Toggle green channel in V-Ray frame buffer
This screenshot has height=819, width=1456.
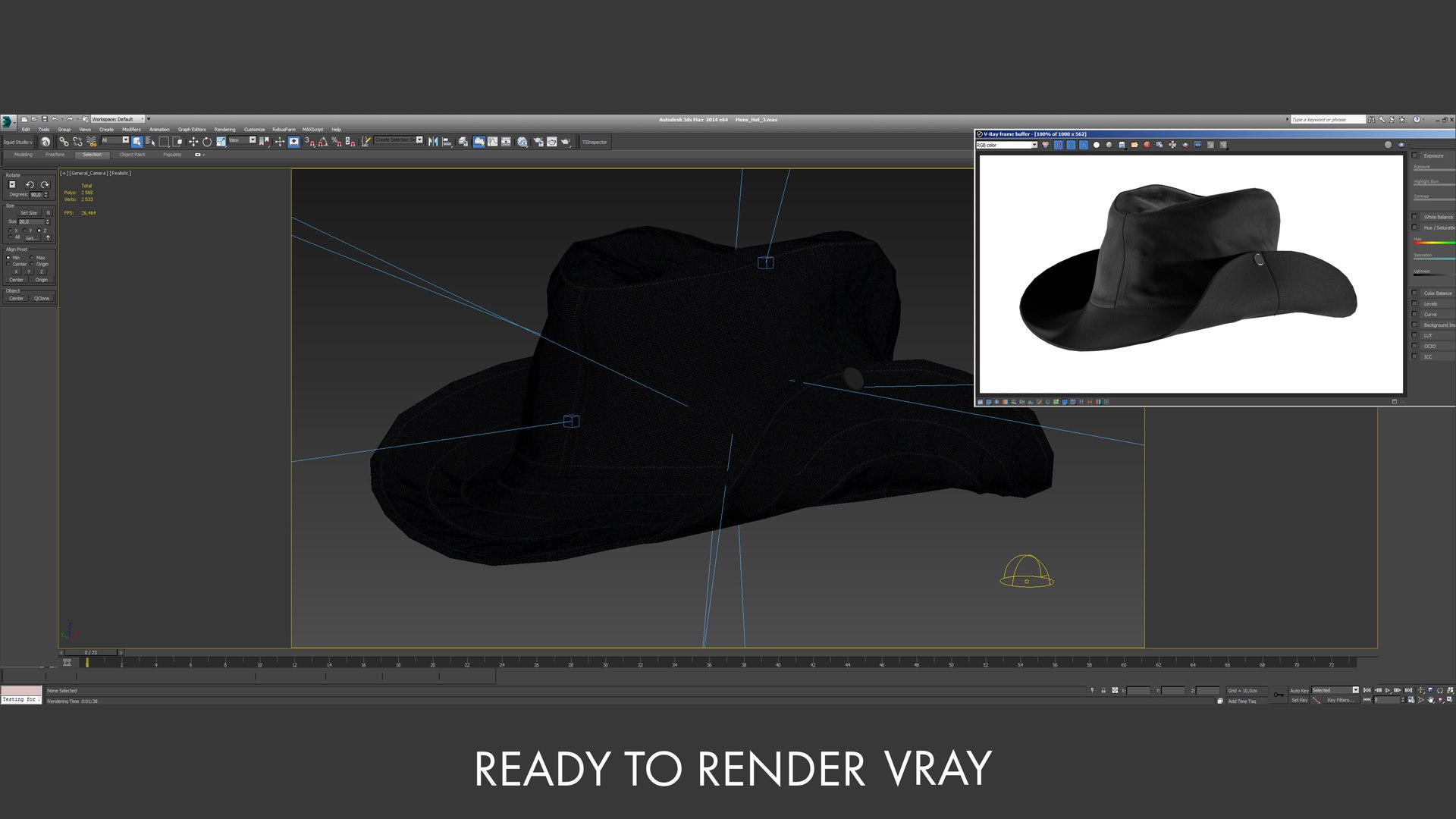tap(1071, 145)
